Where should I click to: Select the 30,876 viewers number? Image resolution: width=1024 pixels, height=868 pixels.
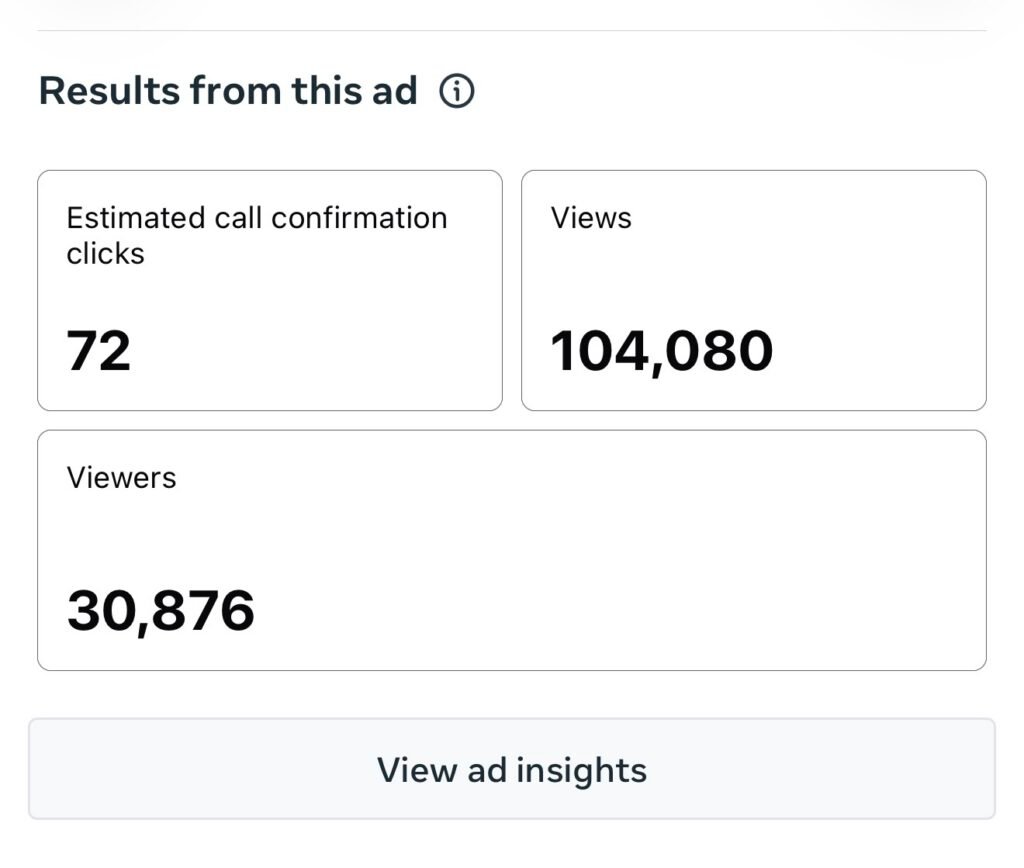point(161,610)
